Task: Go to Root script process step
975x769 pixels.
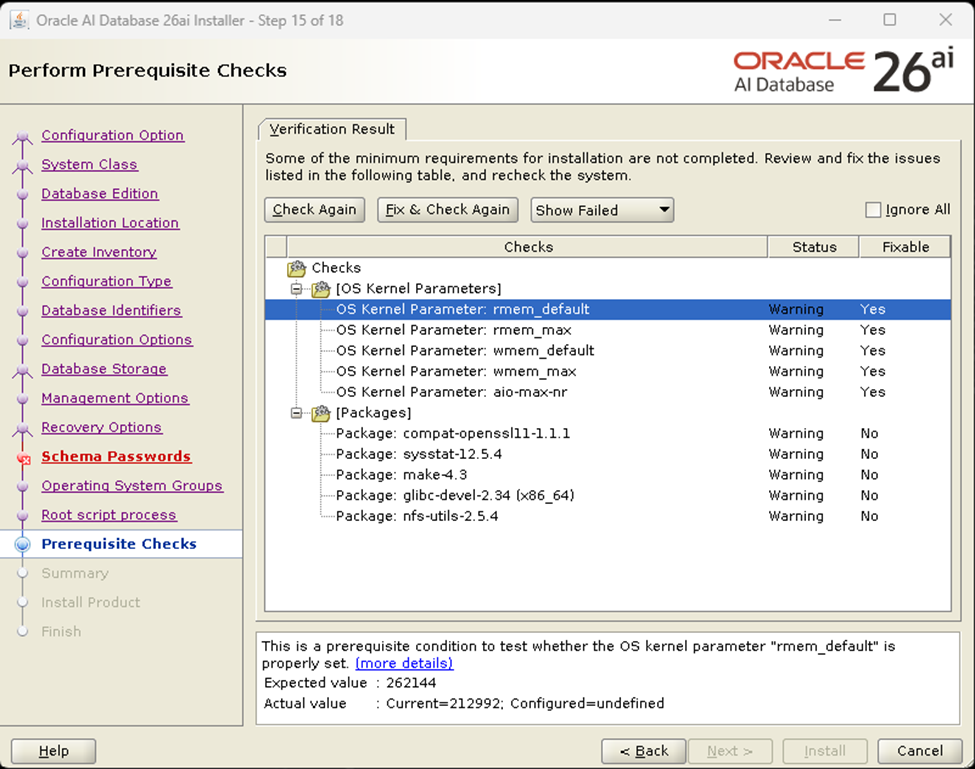Action: click(109, 515)
